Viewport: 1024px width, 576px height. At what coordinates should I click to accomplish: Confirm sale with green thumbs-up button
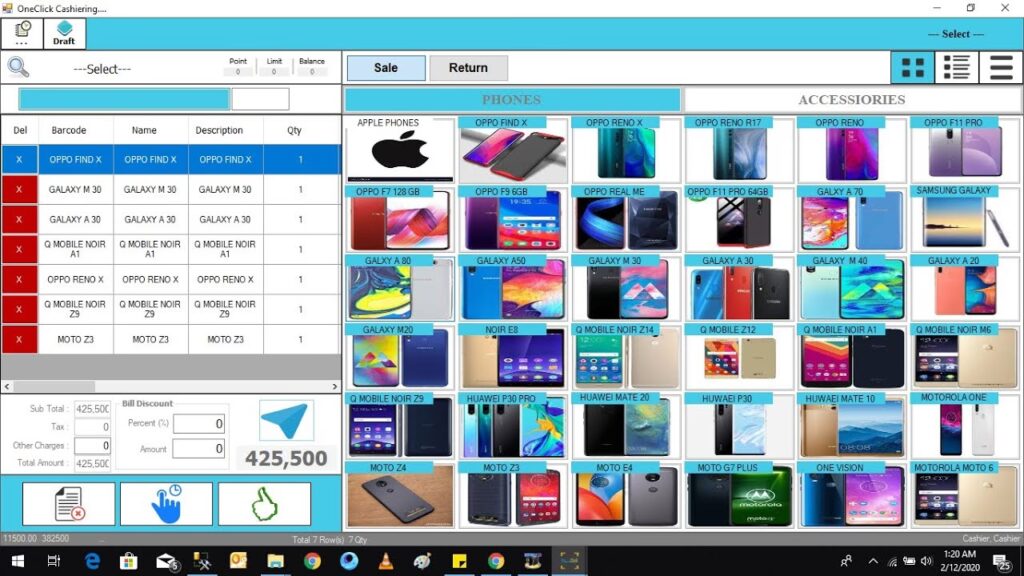[264, 504]
